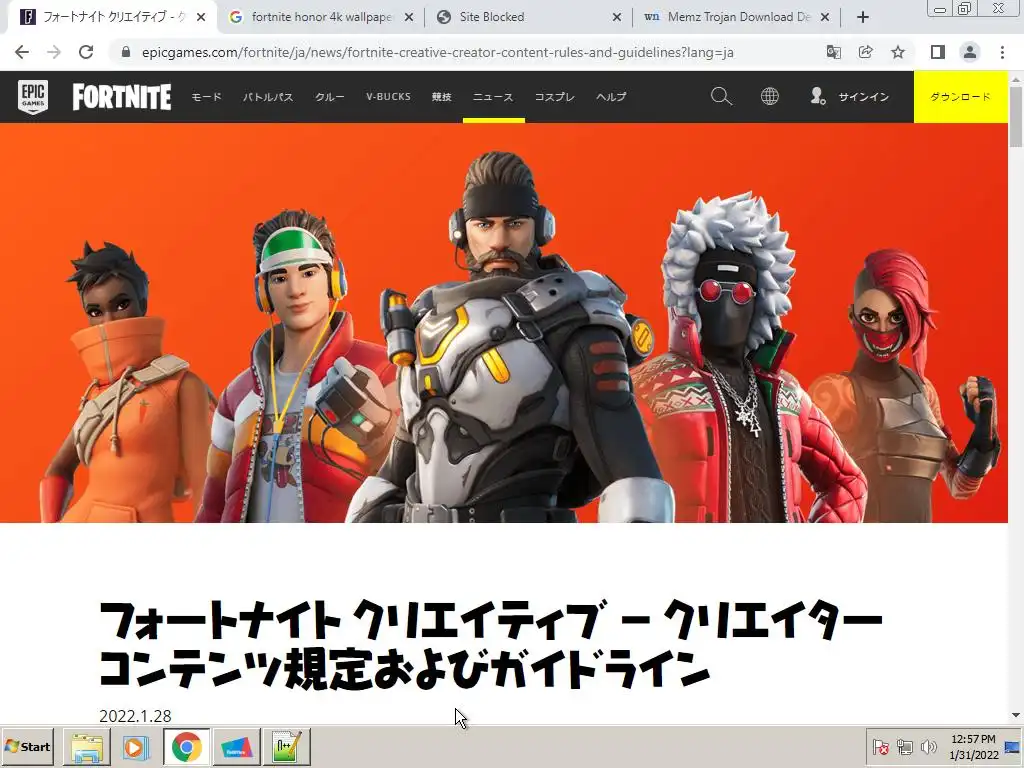Click the yellow ダウンロード button
The height and width of the screenshot is (768, 1024).
961,97
